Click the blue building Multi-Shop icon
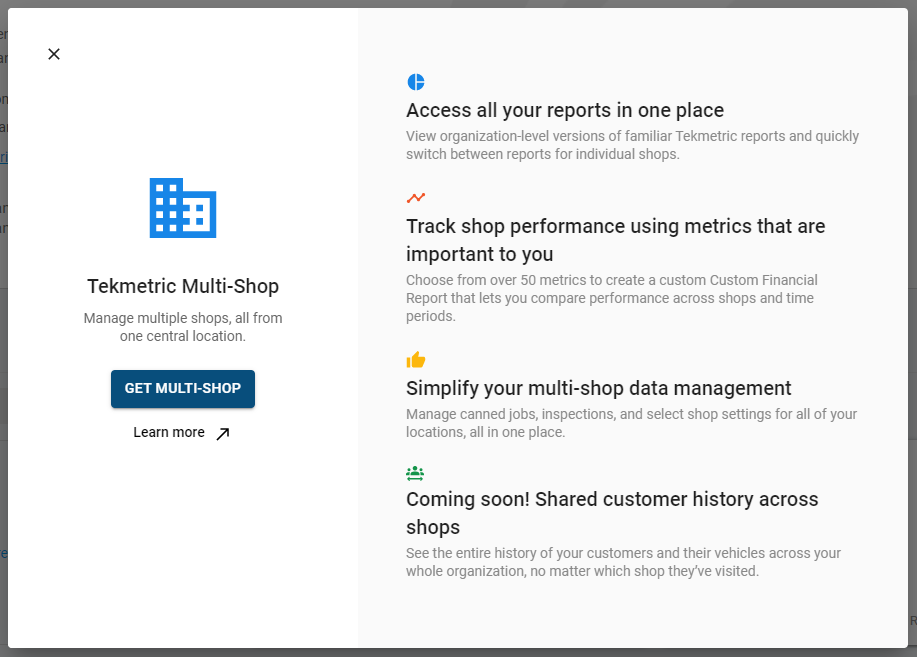Image resolution: width=917 pixels, height=657 pixels. (x=182, y=208)
